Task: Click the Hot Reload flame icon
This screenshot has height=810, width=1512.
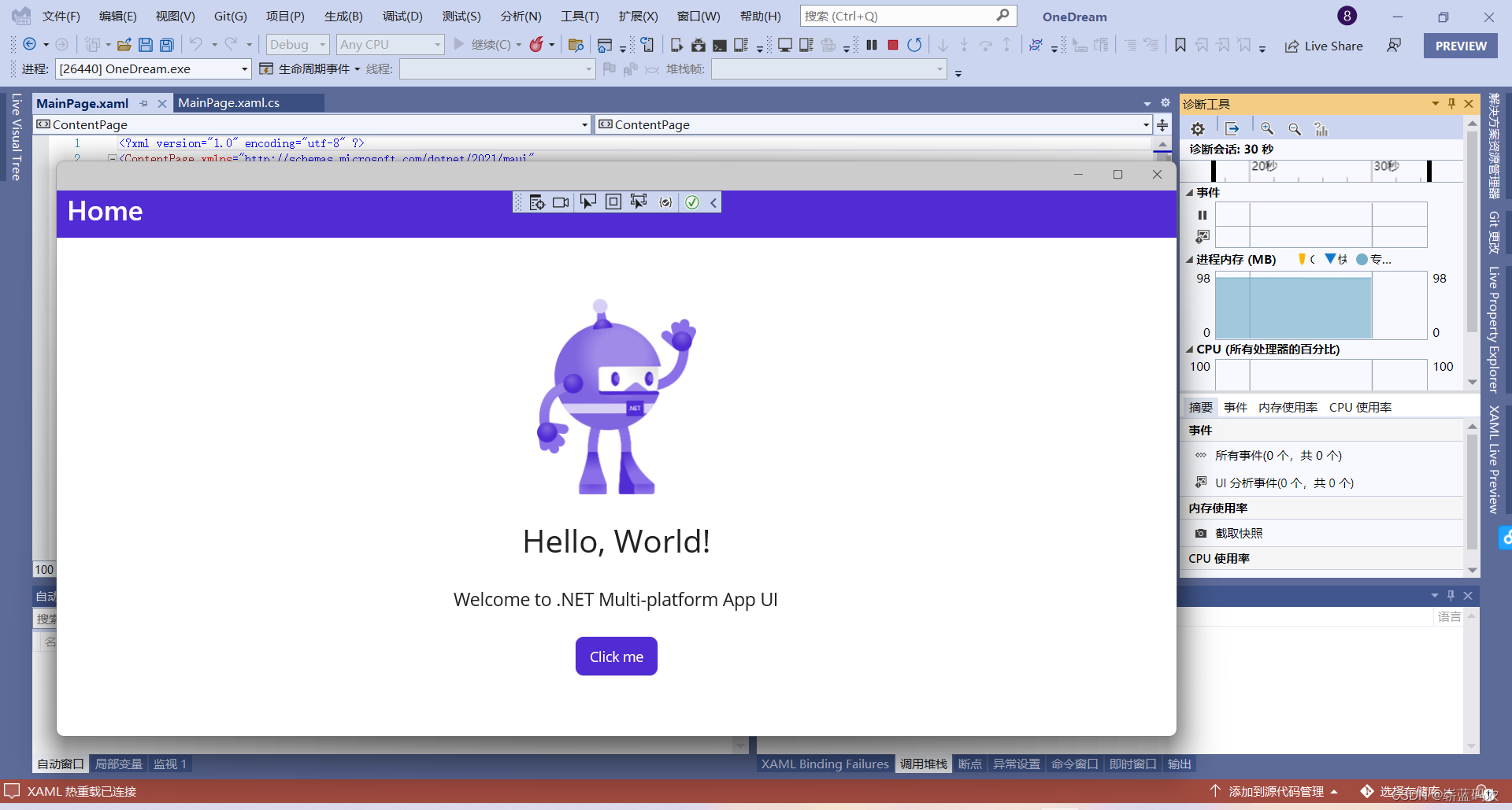Action: [536, 45]
